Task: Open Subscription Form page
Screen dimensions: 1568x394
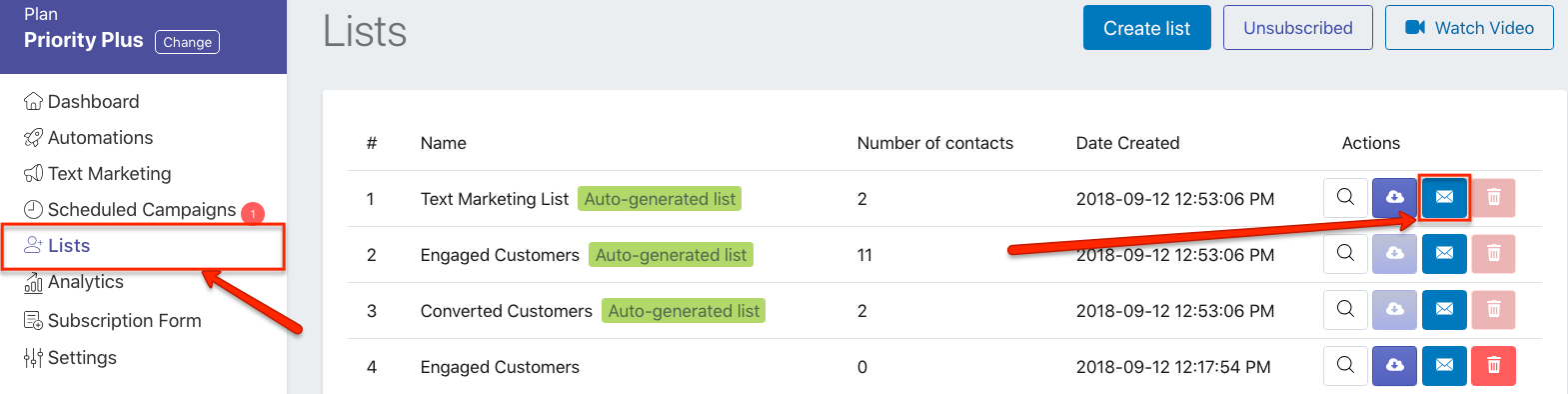Action: pyautogui.click(x=113, y=320)
